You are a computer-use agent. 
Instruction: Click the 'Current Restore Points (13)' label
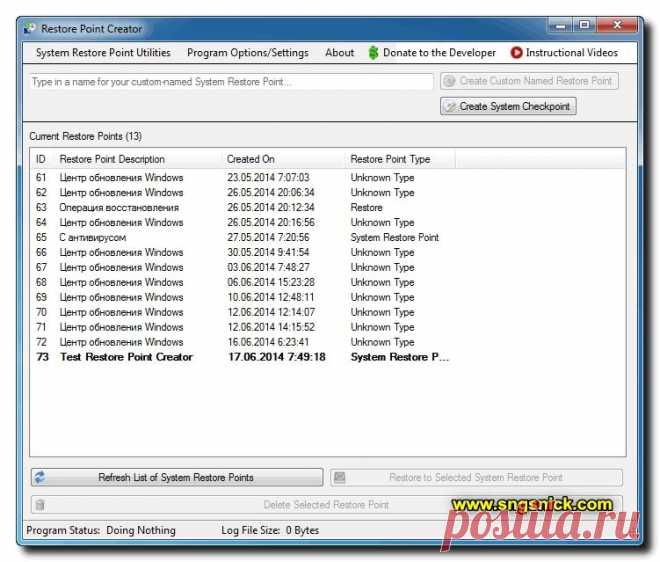[x=85, y=136]
